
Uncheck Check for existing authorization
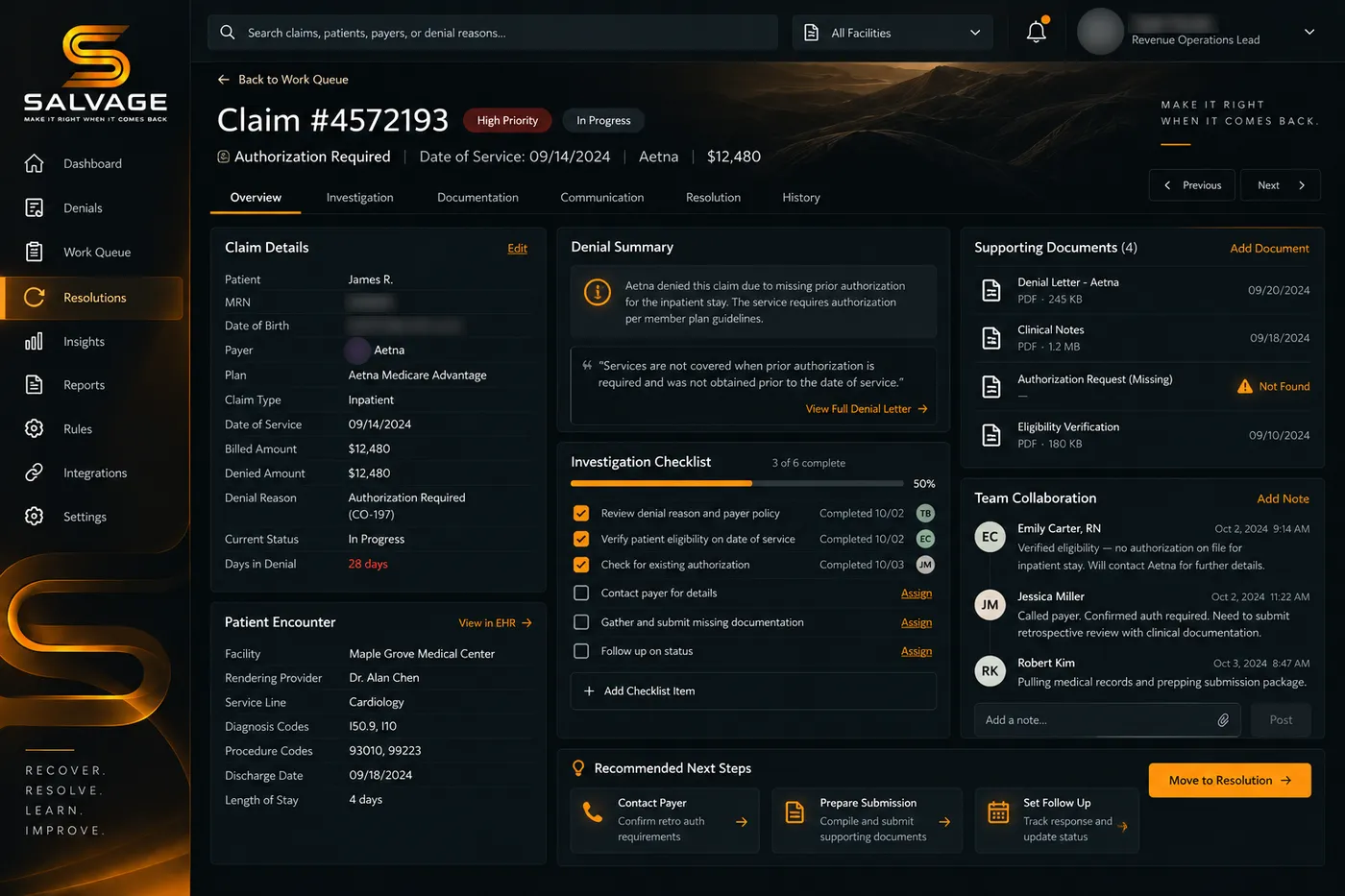click(581, 565)
